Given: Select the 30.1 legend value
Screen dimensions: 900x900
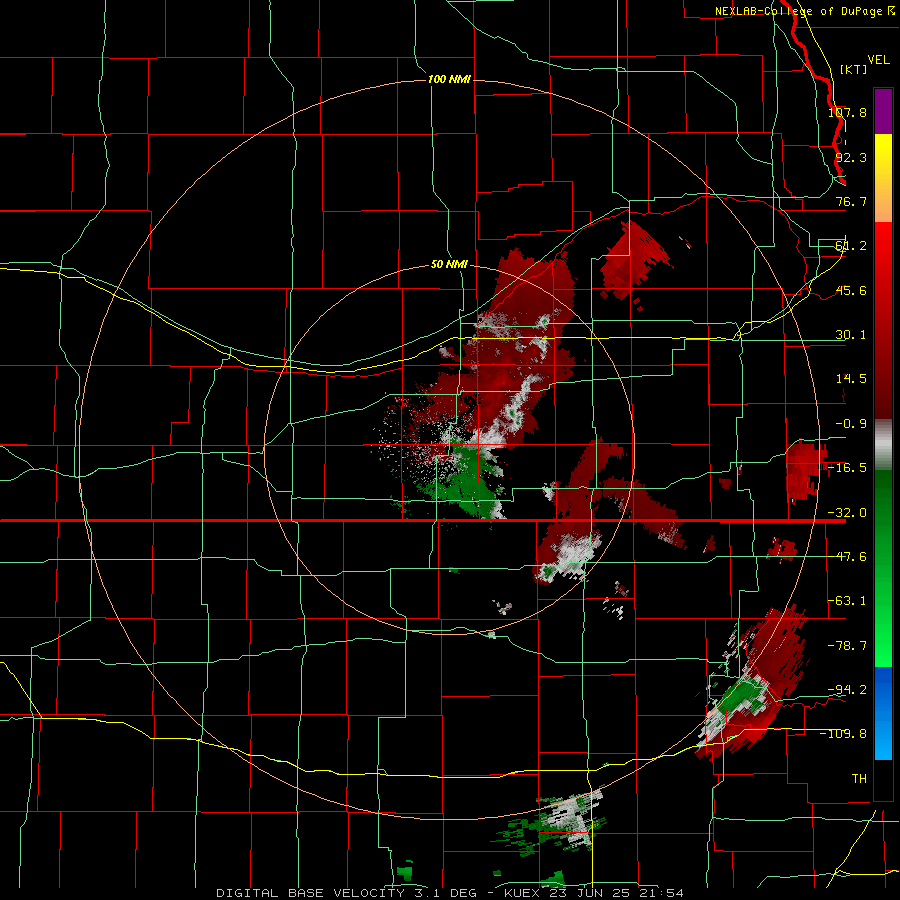Looking at the screenshot, I should (x=851, y=335).
